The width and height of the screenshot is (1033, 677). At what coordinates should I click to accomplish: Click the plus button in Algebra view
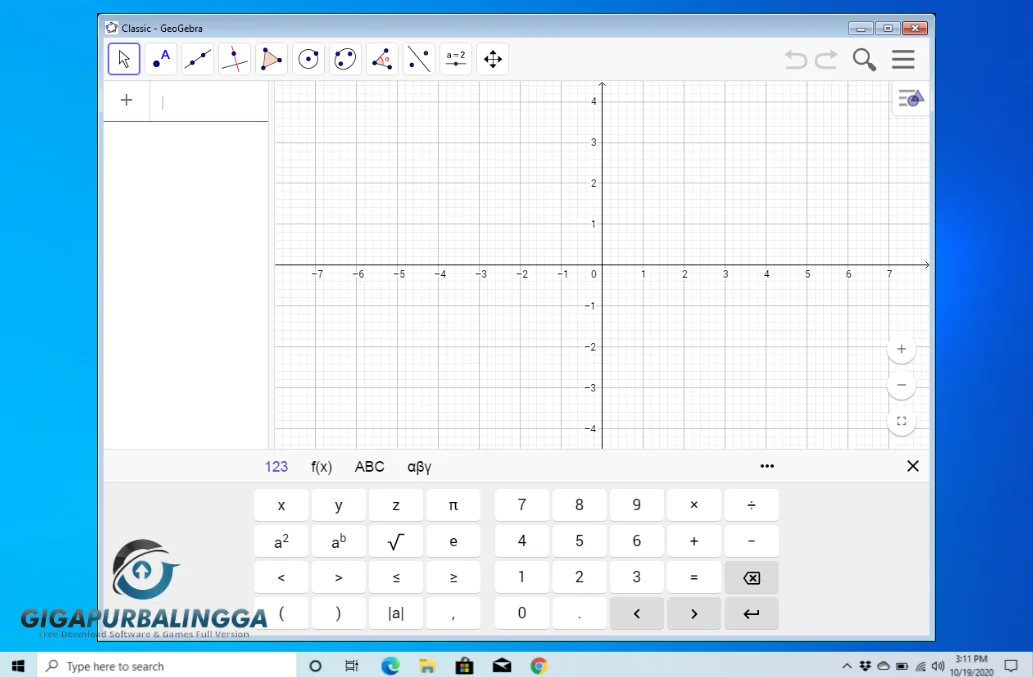point(126,100)
